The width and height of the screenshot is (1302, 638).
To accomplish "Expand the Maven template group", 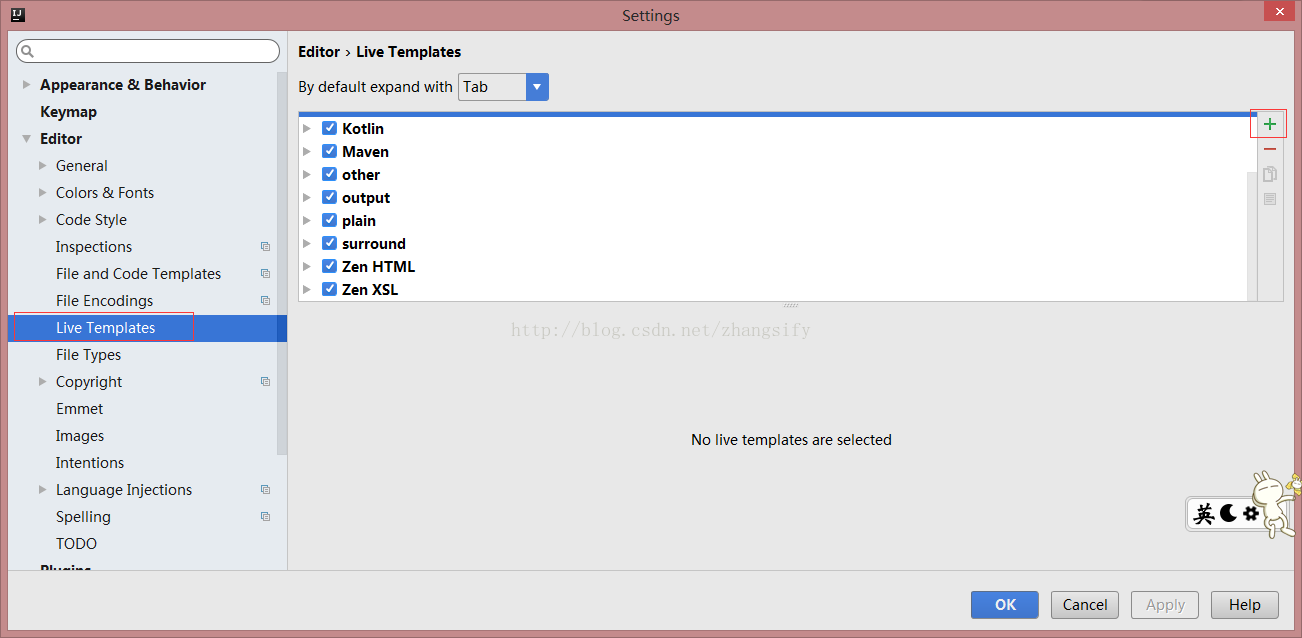I will point(307,151).
